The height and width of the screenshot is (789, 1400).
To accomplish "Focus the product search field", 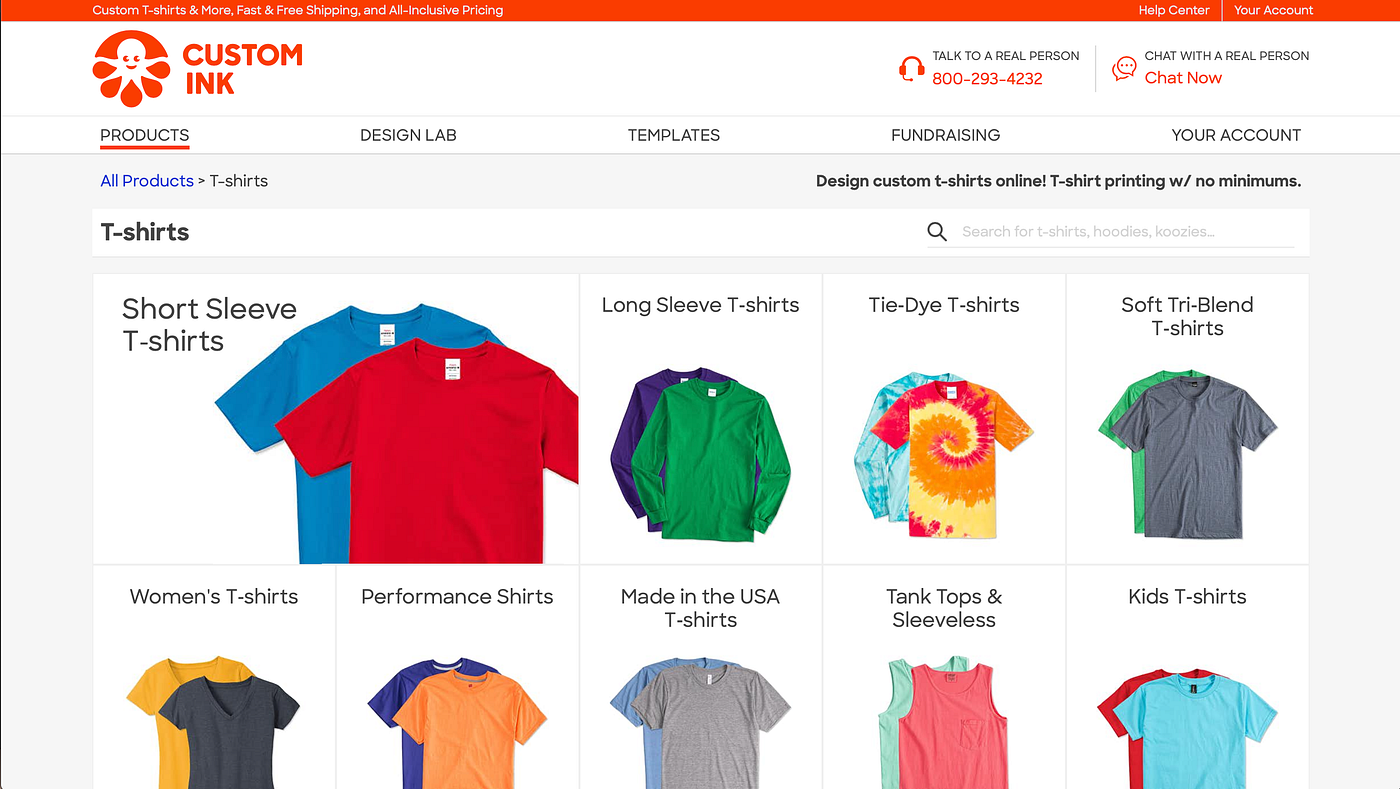I will point(1127,232).
